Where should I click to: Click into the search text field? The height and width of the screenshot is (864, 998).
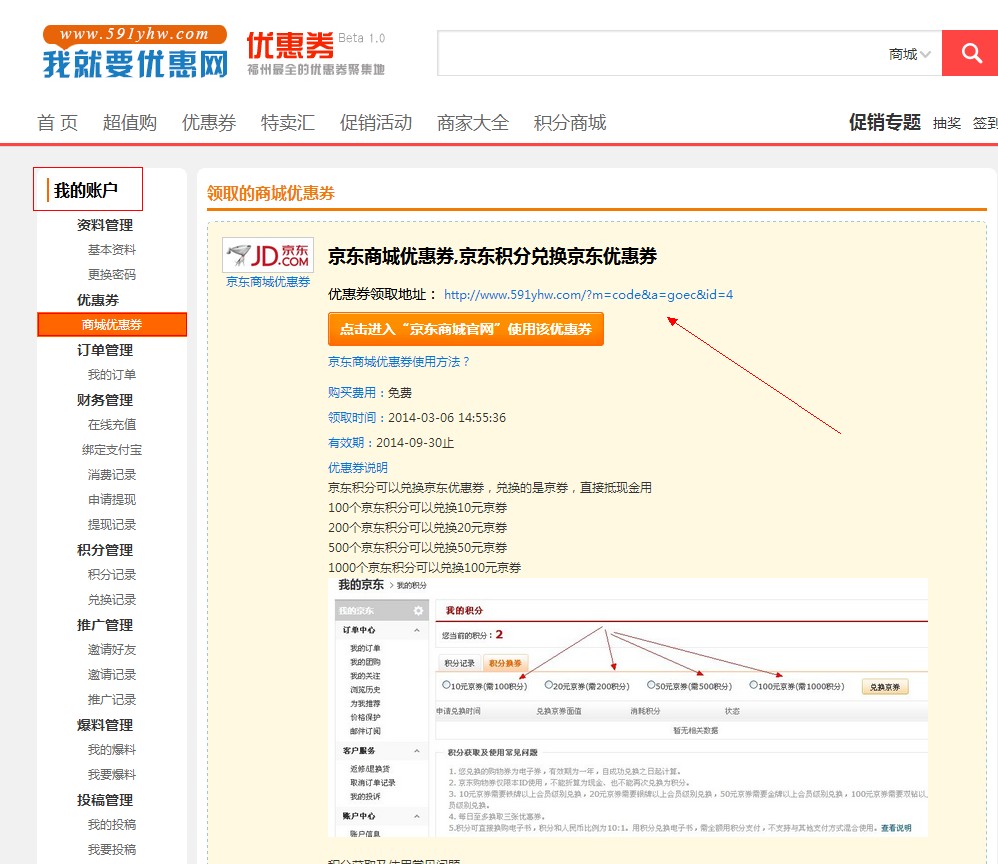[660, 53]
